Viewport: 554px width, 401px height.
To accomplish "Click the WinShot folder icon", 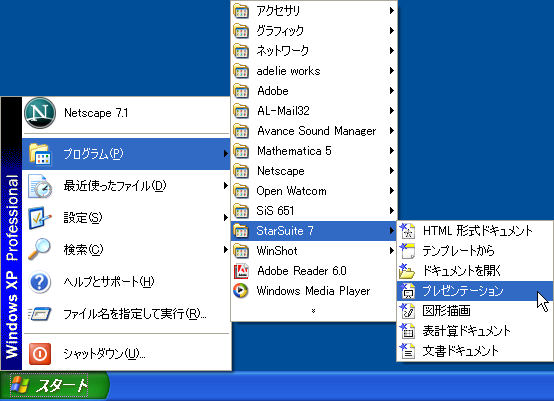I will 241,251.
